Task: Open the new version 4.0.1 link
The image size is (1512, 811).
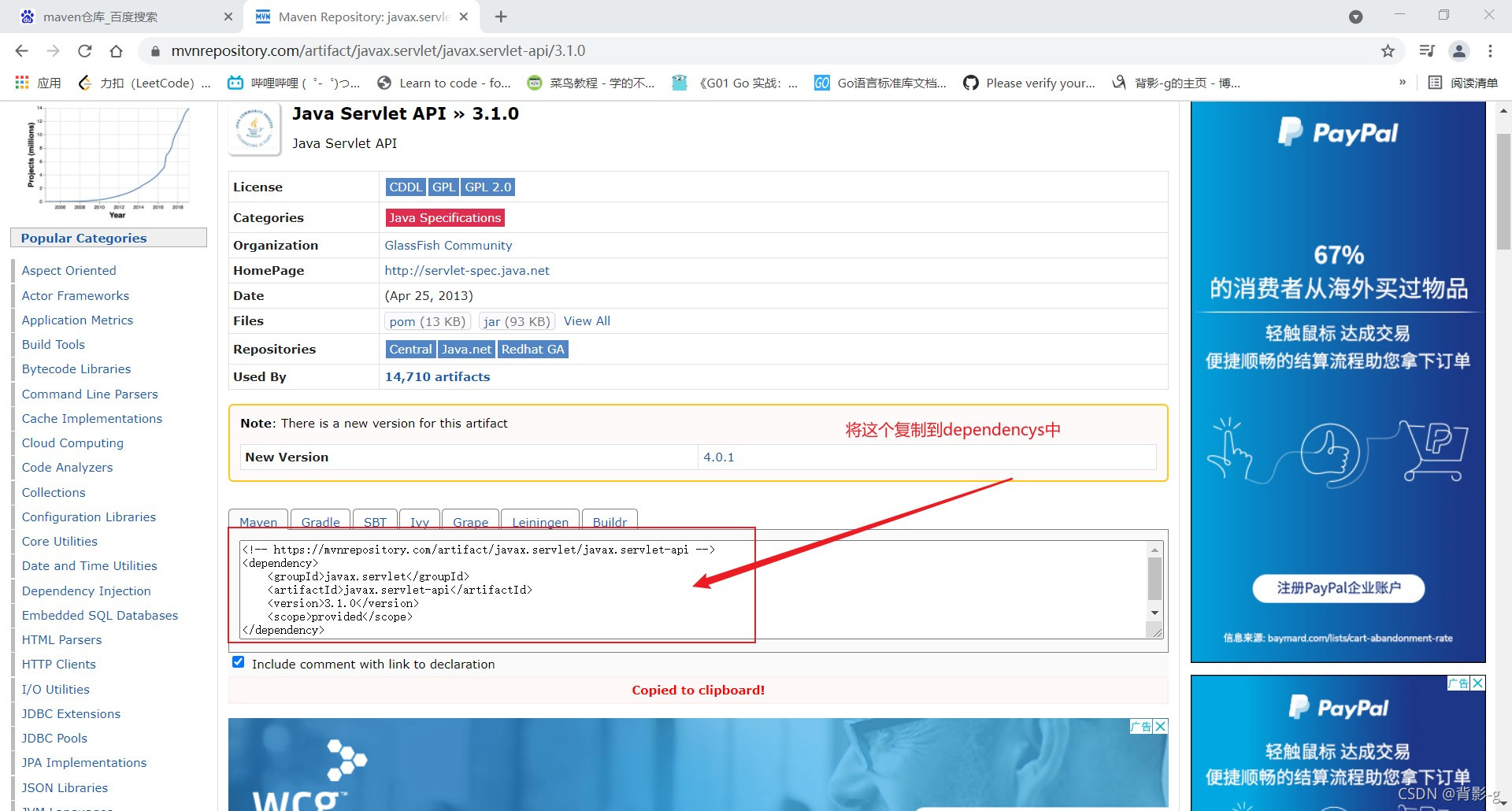Action: pyautogui.click(x=718, y=457)
